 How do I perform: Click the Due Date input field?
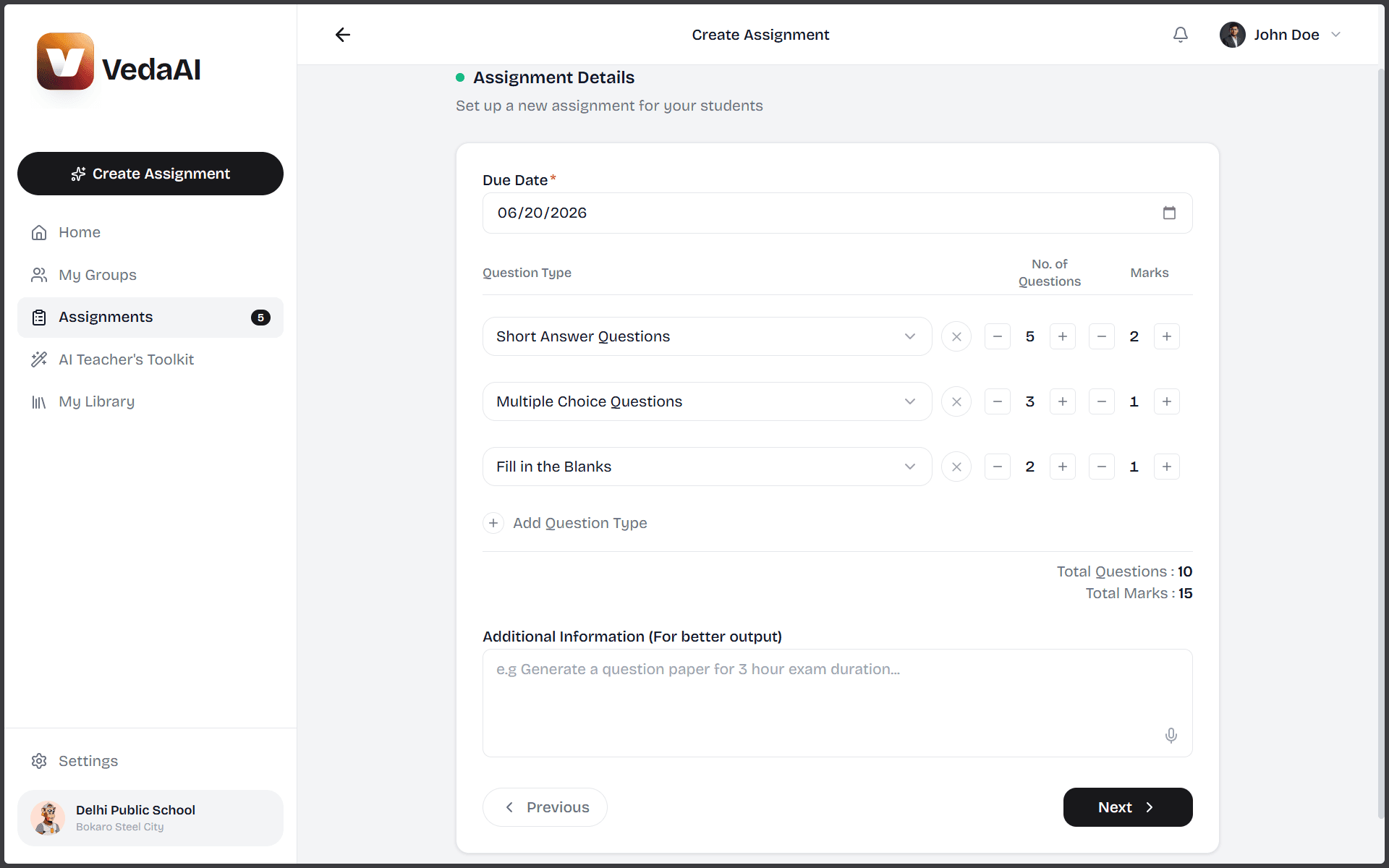point(837,213)
